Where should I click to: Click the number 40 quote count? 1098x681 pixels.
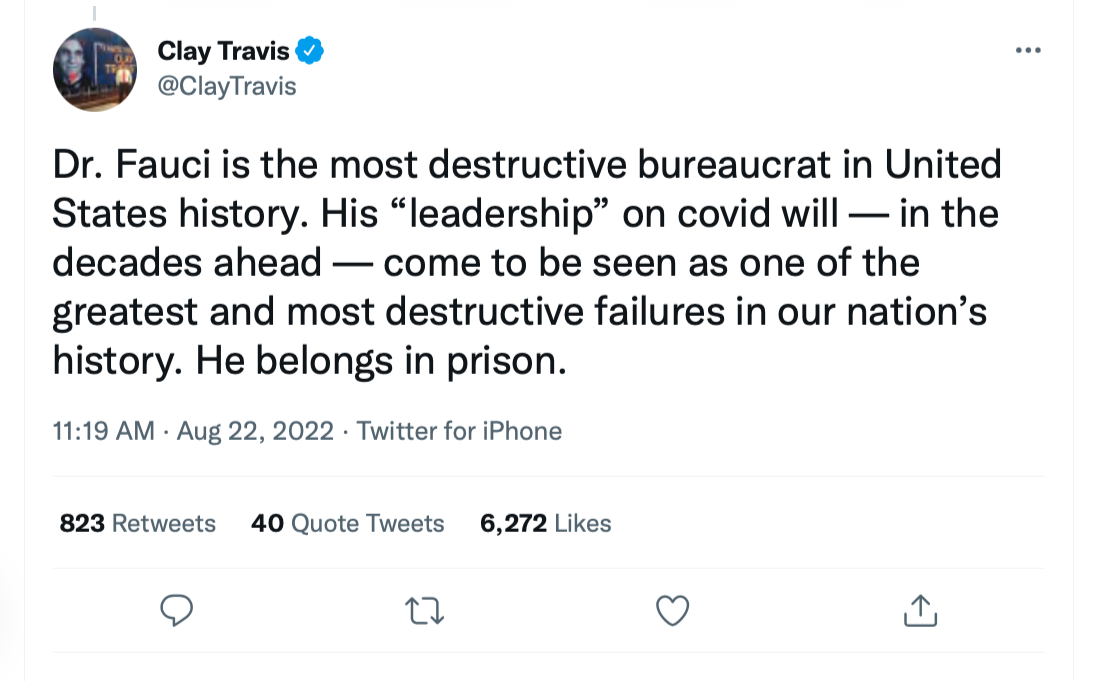point(267,523)
